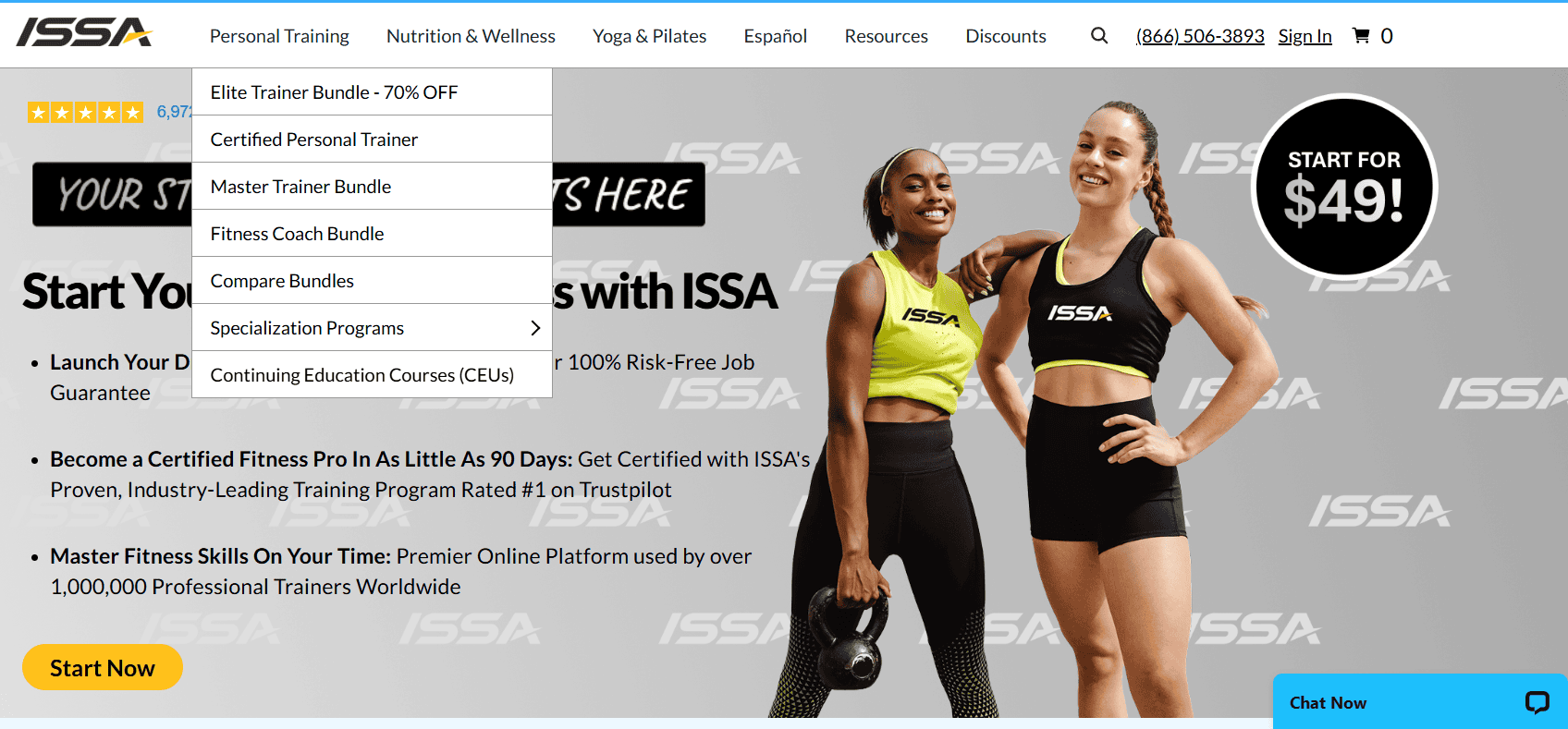Click the Sign In link
Image resolution: width=1568 pixels, height=729 pixels.
pos(1305,36)
